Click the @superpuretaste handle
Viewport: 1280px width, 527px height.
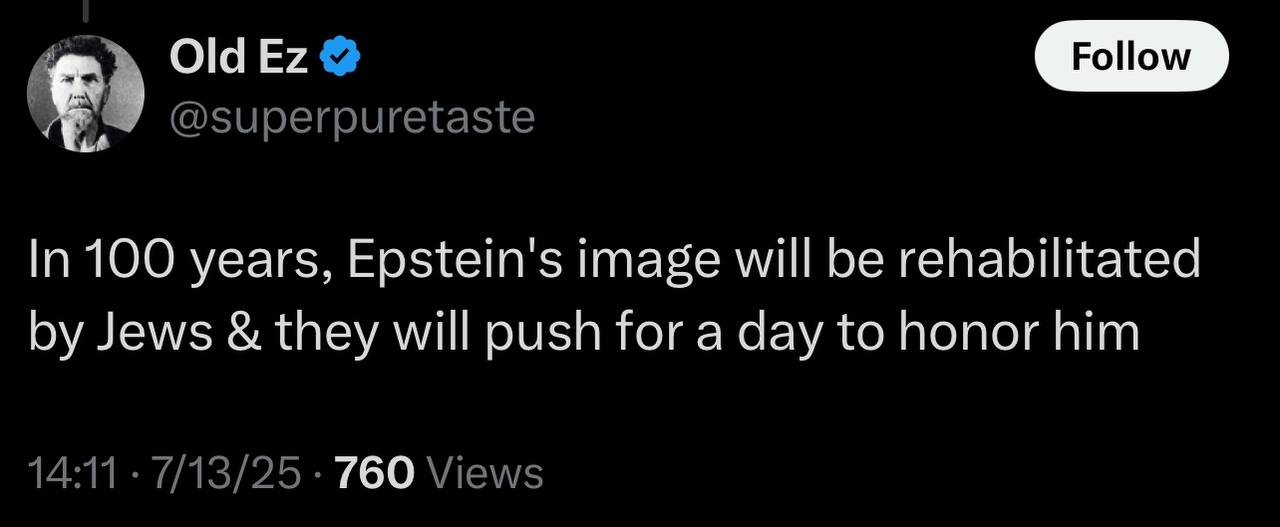[x=352, y=118]
